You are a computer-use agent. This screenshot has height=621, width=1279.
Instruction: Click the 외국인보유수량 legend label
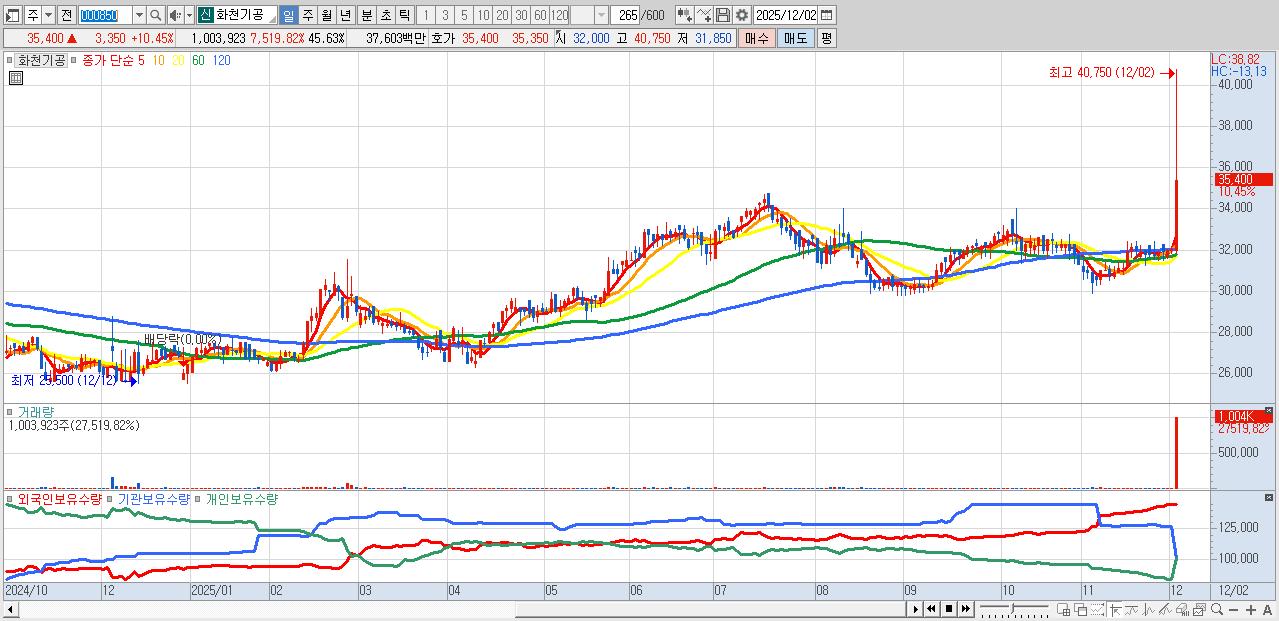click(x=60, y=498)
